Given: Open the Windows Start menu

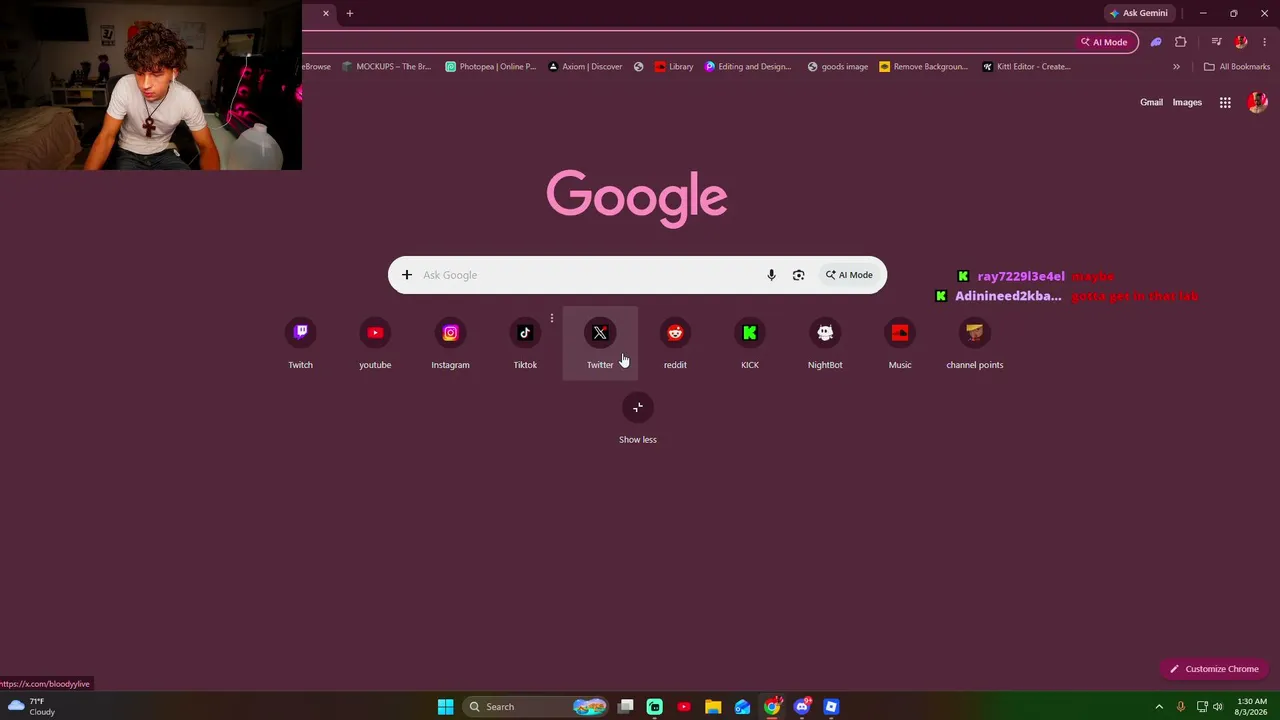Looking at the screenshot, I should click(445, 707).
